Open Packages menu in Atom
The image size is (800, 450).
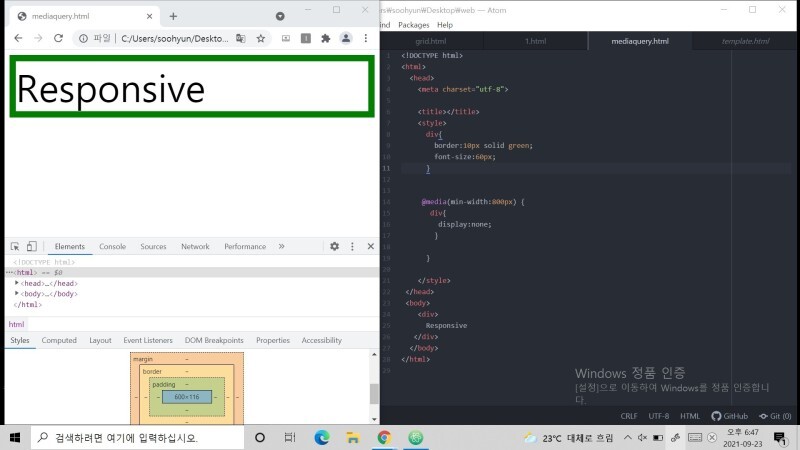point(414,25)
